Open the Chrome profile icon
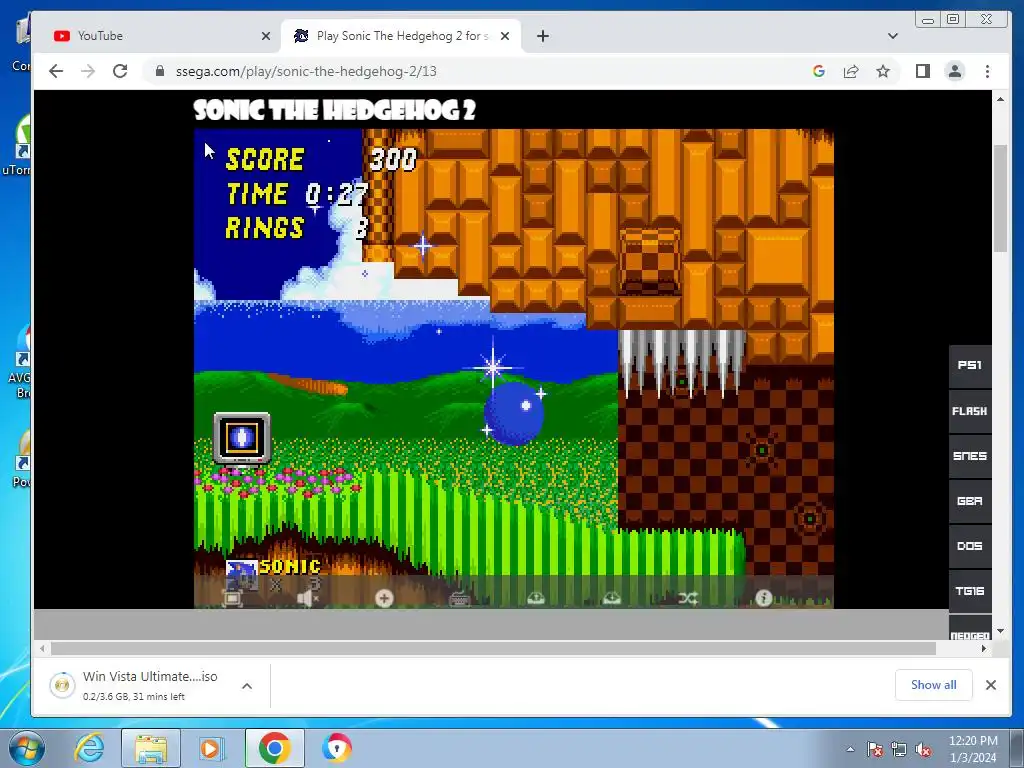 (955, 71)
